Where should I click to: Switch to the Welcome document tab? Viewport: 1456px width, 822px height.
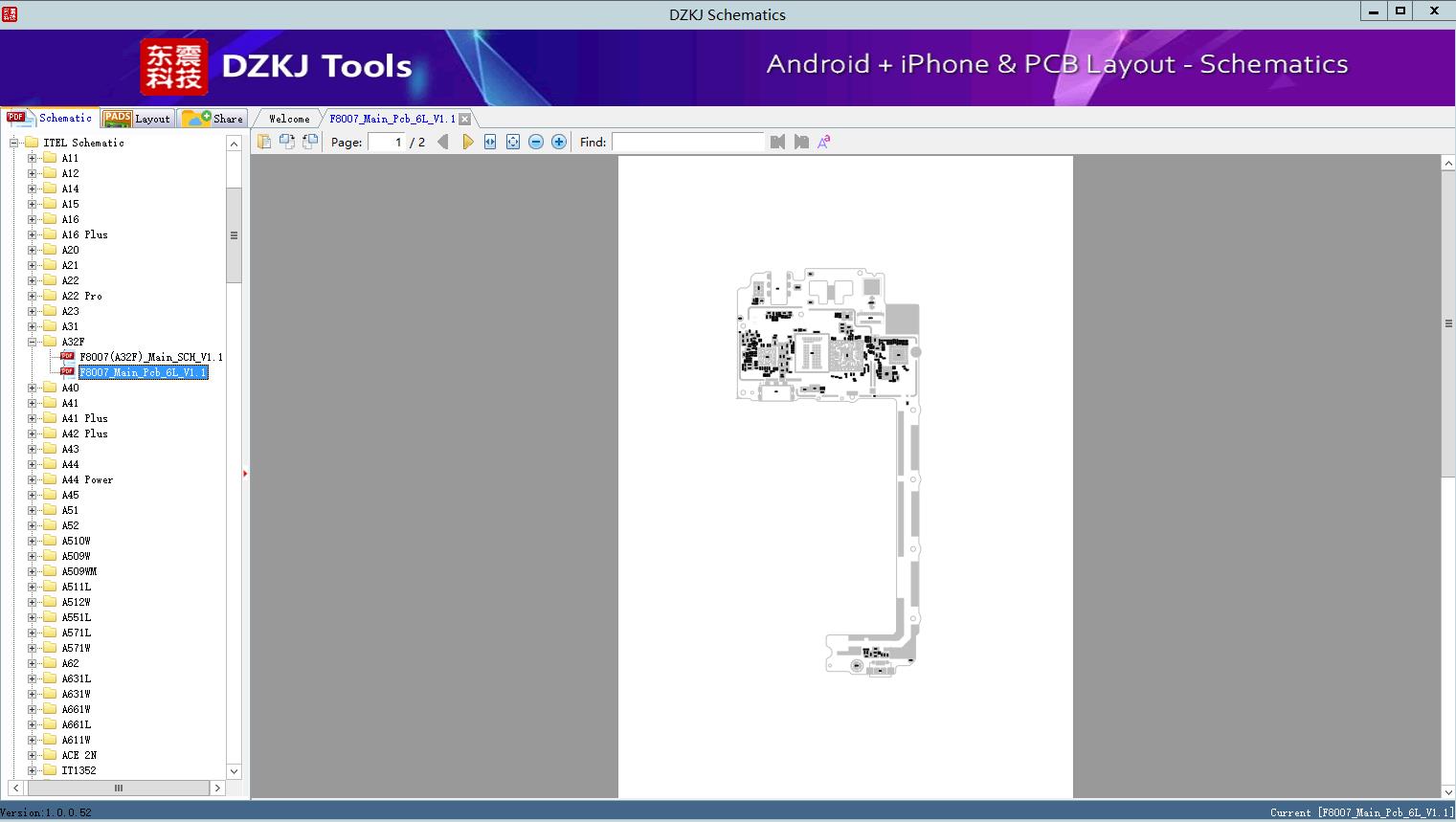coord(288,119)
